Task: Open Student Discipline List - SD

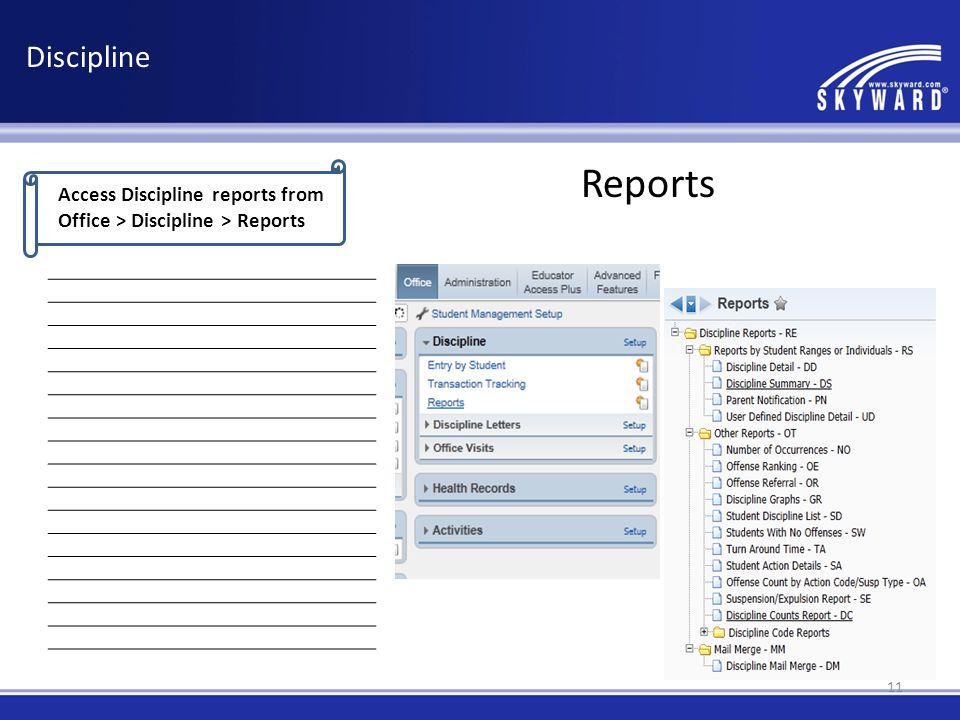Action: click(x=783, y=516)
